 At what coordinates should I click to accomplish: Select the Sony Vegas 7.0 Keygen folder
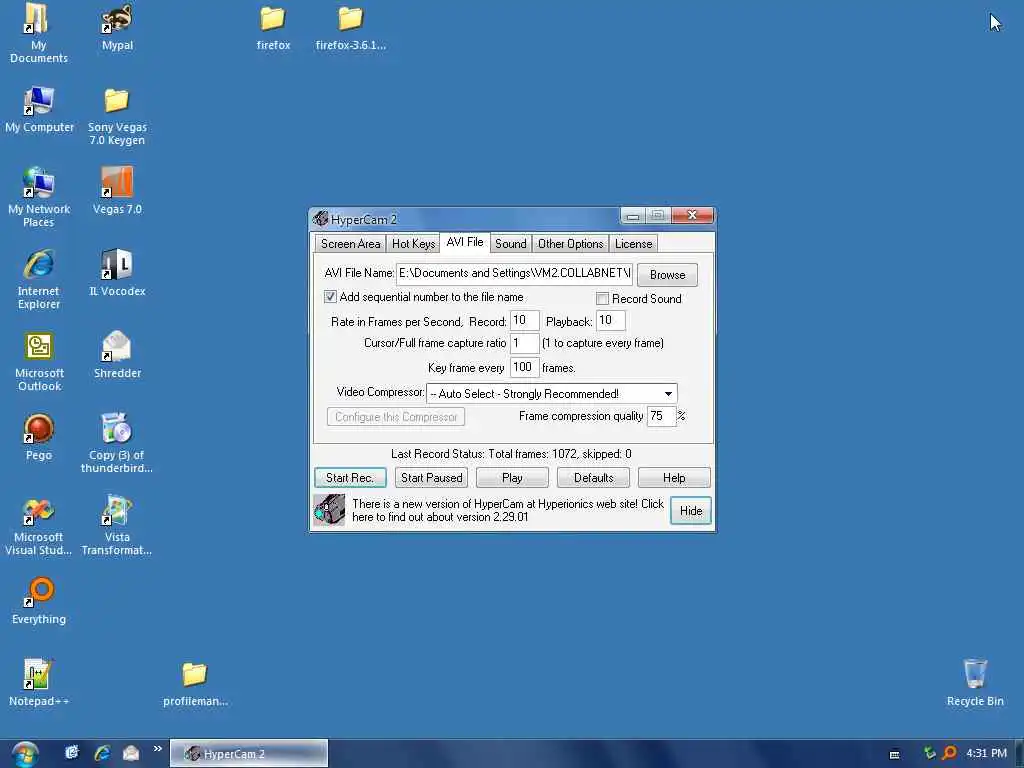[x=117, y=116]
